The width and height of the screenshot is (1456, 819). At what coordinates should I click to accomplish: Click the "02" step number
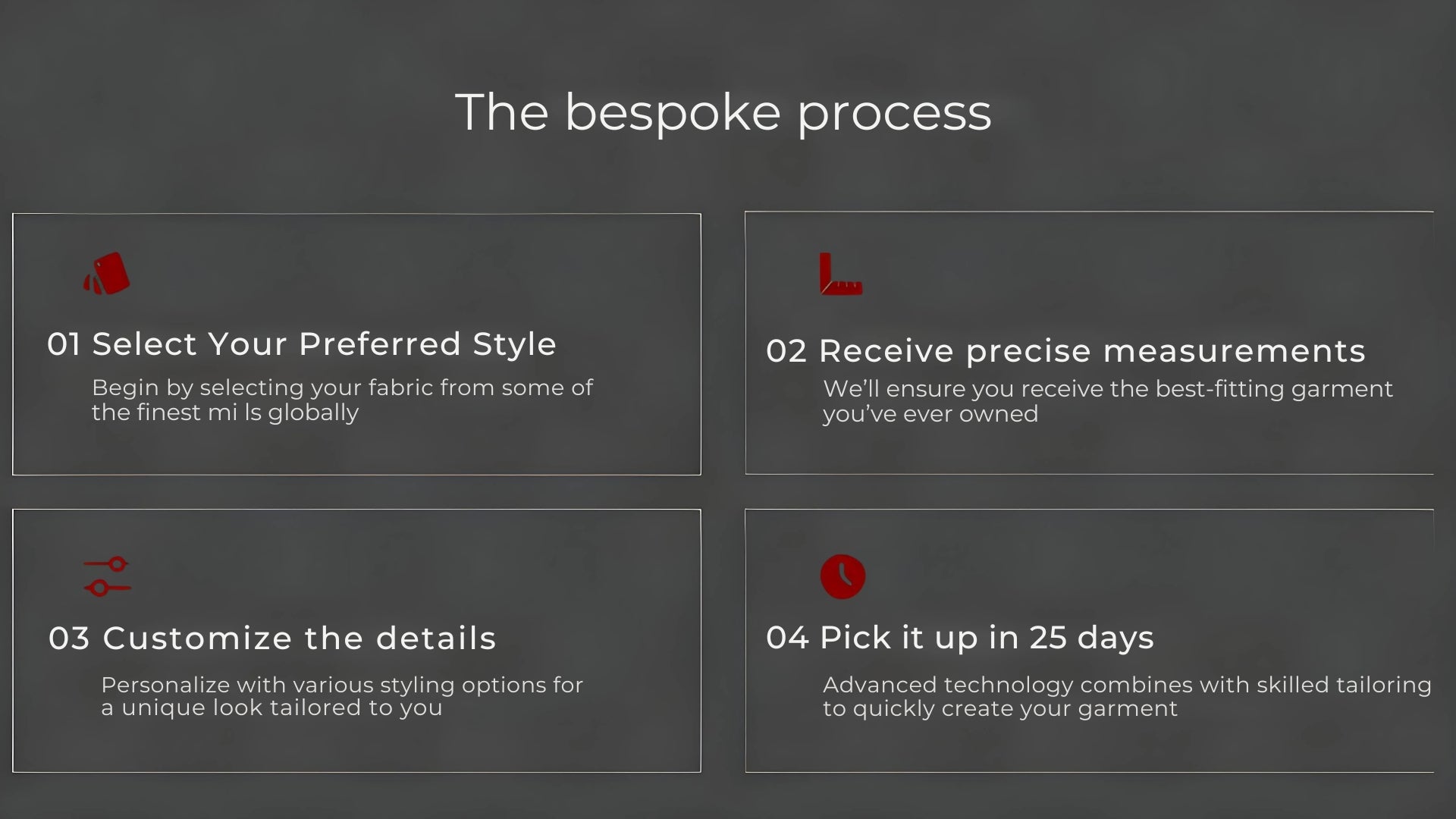click(786, 352)
